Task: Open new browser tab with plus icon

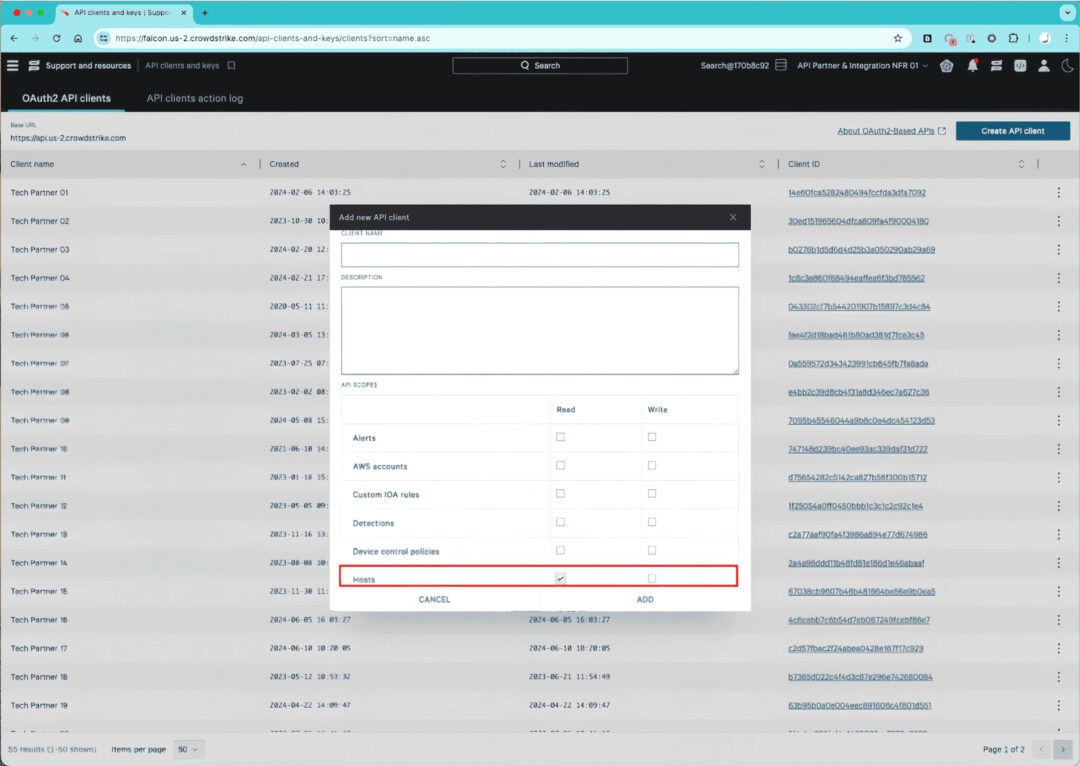Action: point(205,12)
